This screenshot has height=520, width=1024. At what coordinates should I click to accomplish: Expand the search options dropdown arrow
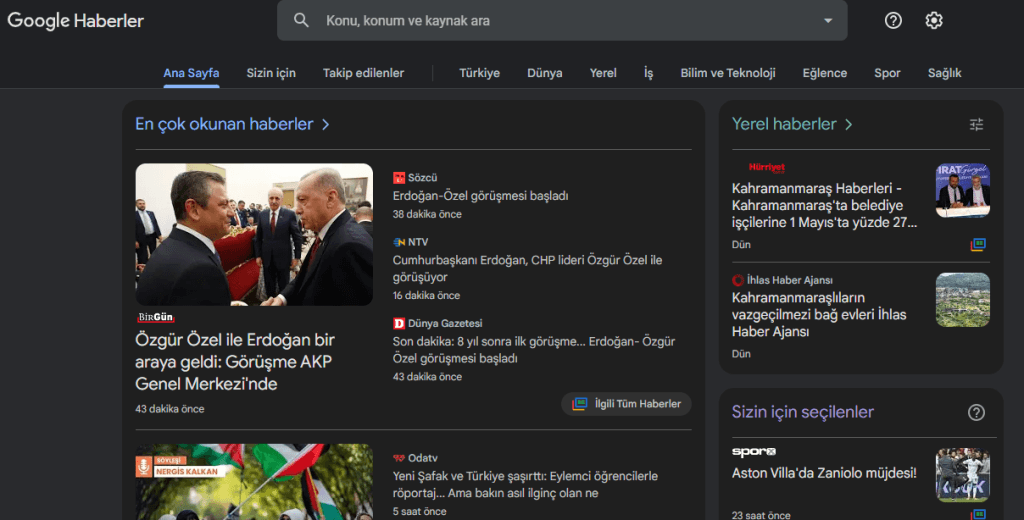827,20
